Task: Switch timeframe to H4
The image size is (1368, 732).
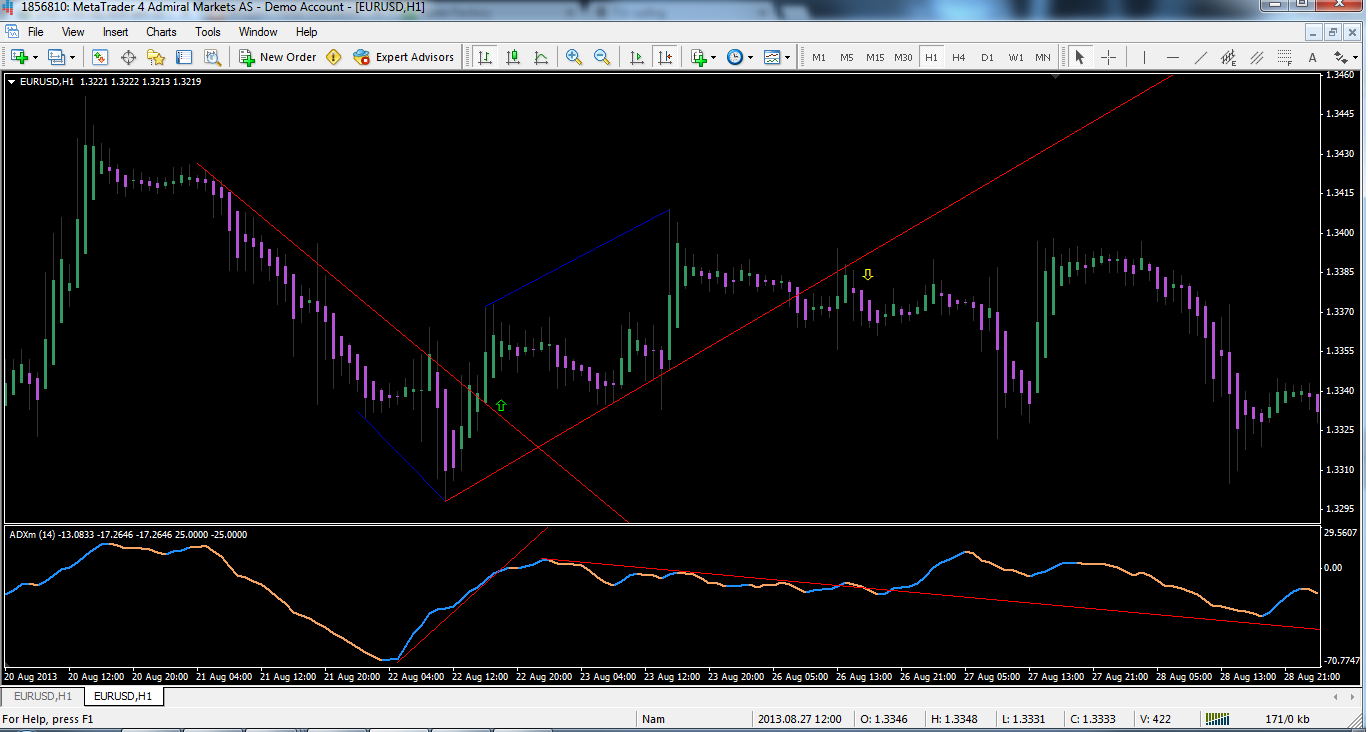Action: point(958,57)
